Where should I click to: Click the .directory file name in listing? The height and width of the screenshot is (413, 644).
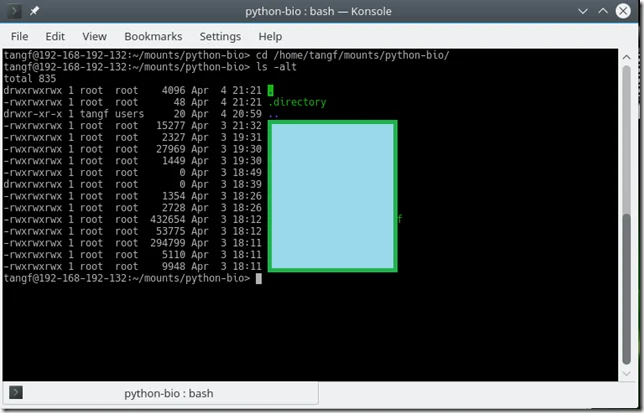pyautogui.click(x=296, y=102)
